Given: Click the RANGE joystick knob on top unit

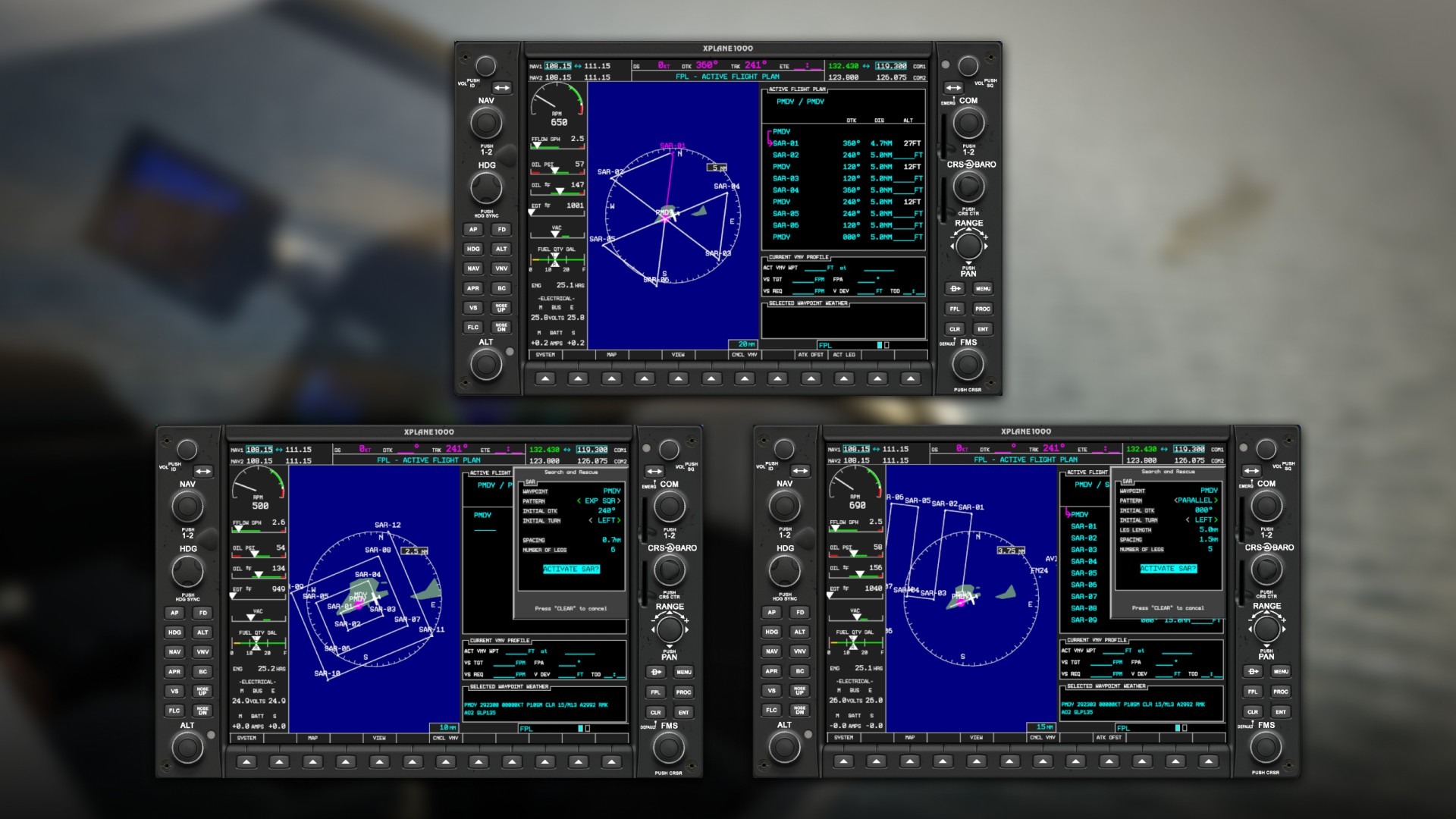Looking at the screenshot, I should [968, 246].
